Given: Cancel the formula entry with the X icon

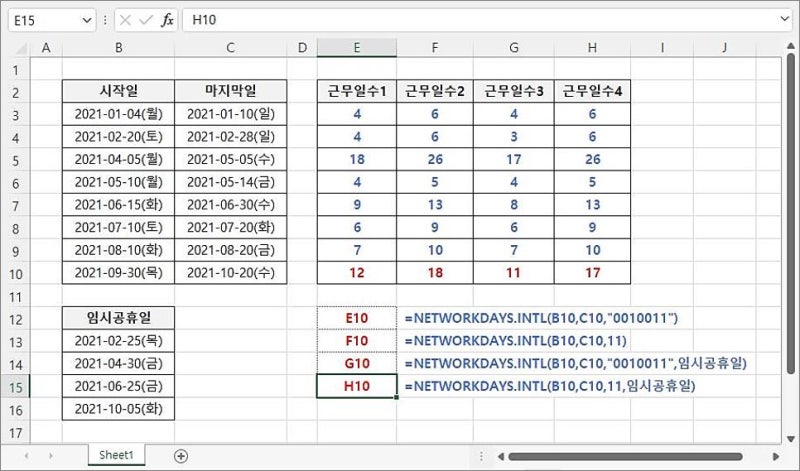Looking at the screenshot, I should click(125, 20).
